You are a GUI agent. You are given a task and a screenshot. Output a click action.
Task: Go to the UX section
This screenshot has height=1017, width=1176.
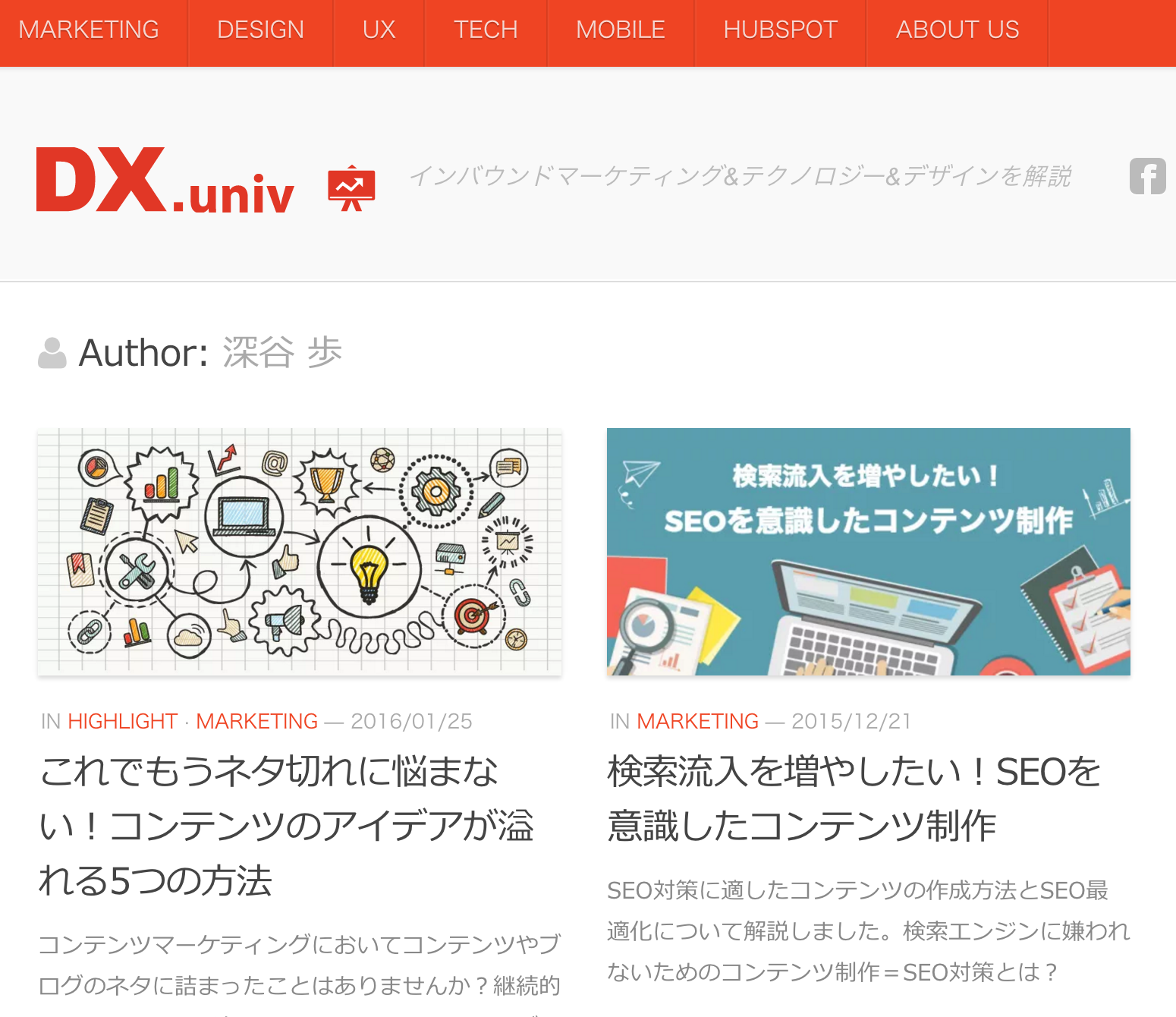click(379, 30)
